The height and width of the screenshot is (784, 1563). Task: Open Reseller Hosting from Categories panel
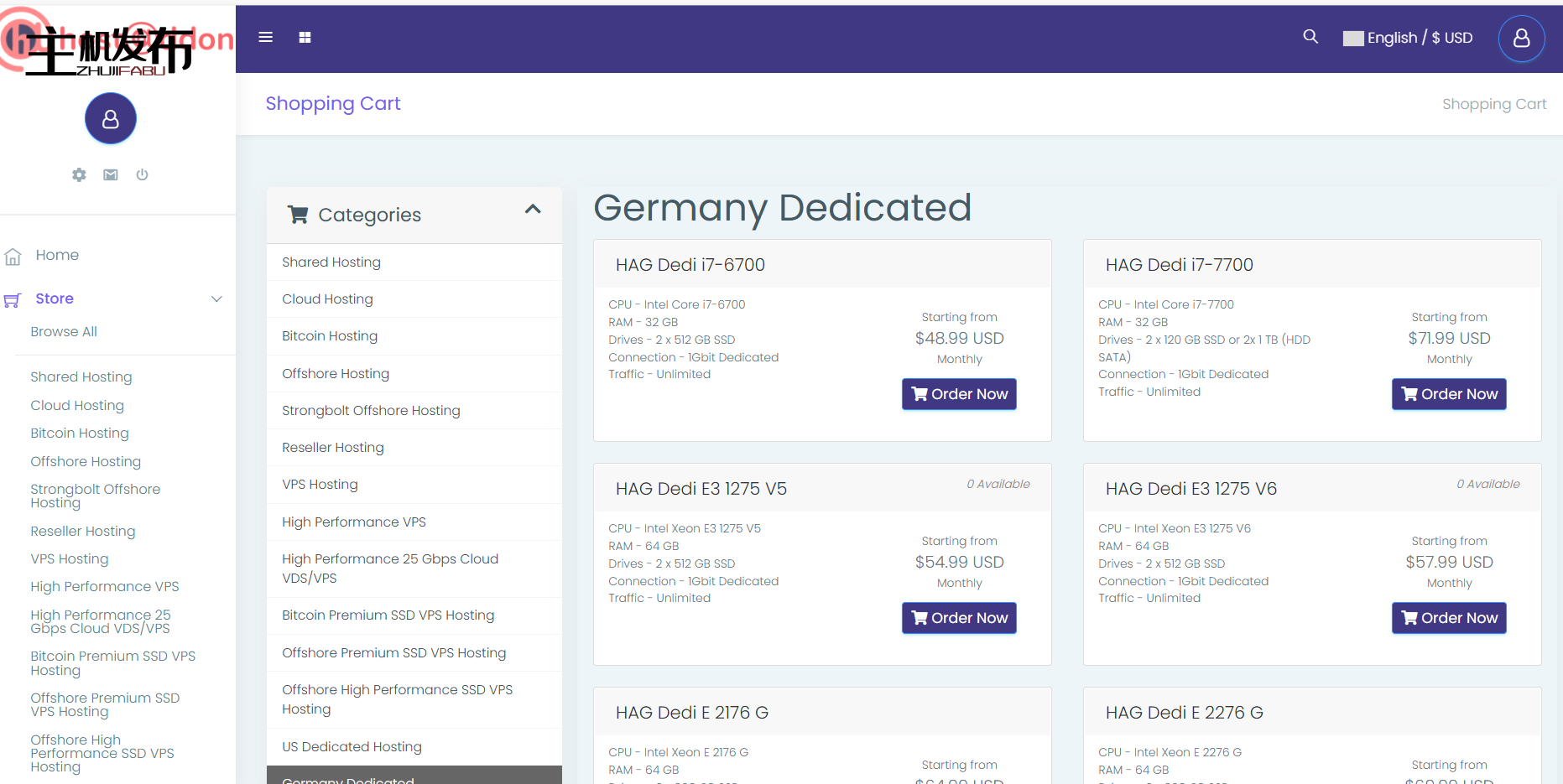coord(333,448)
